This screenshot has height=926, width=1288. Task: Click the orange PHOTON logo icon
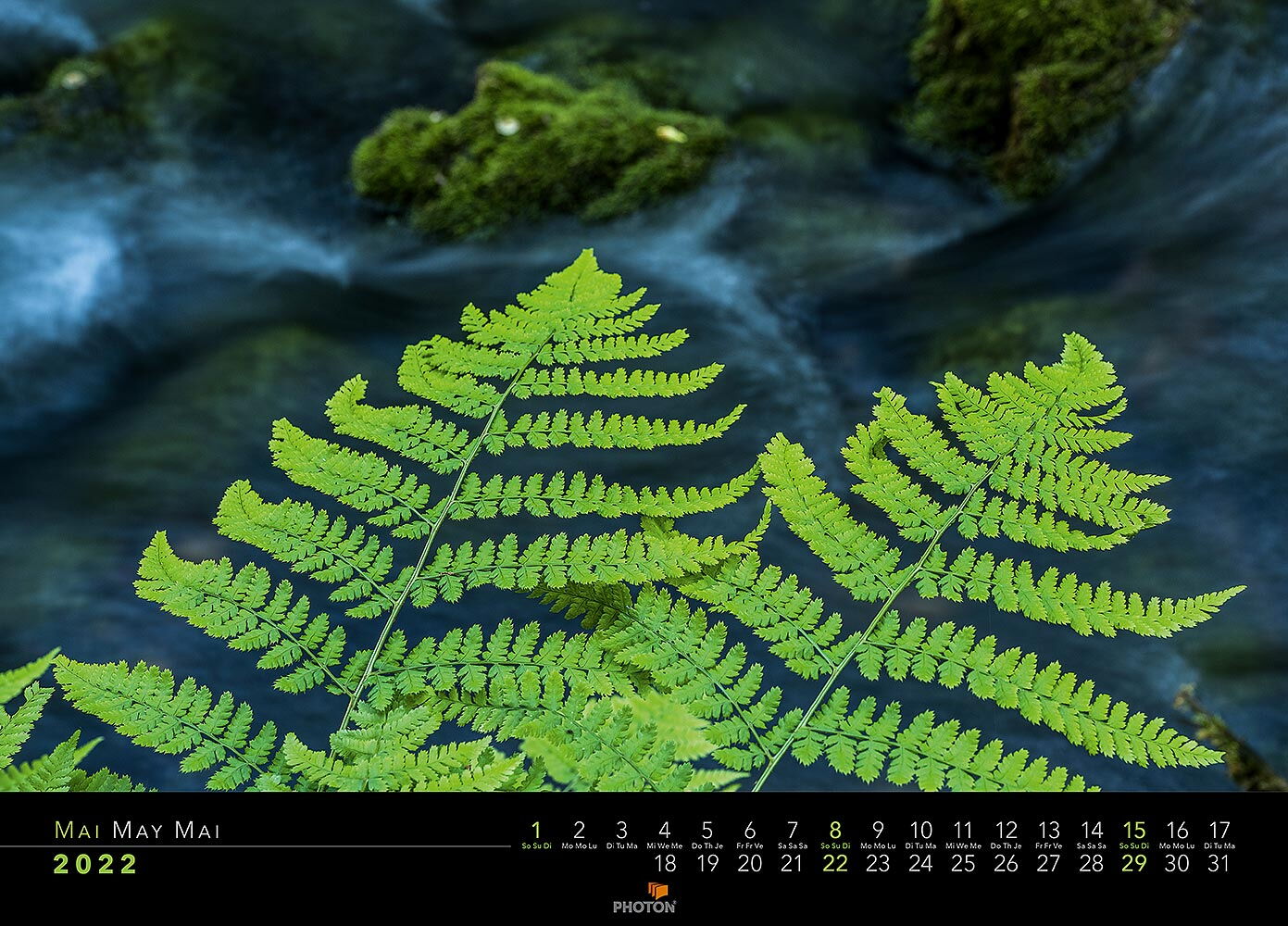[657, 891]
